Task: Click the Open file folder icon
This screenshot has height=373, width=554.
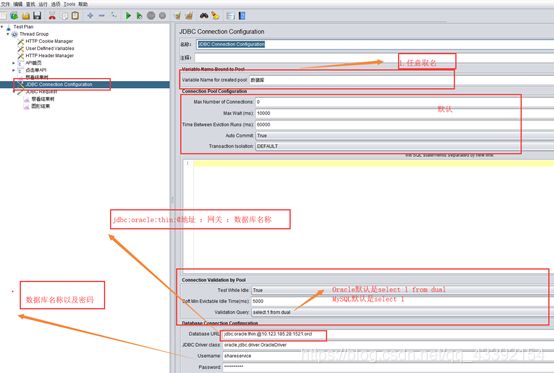Action: tap(26, 16)
